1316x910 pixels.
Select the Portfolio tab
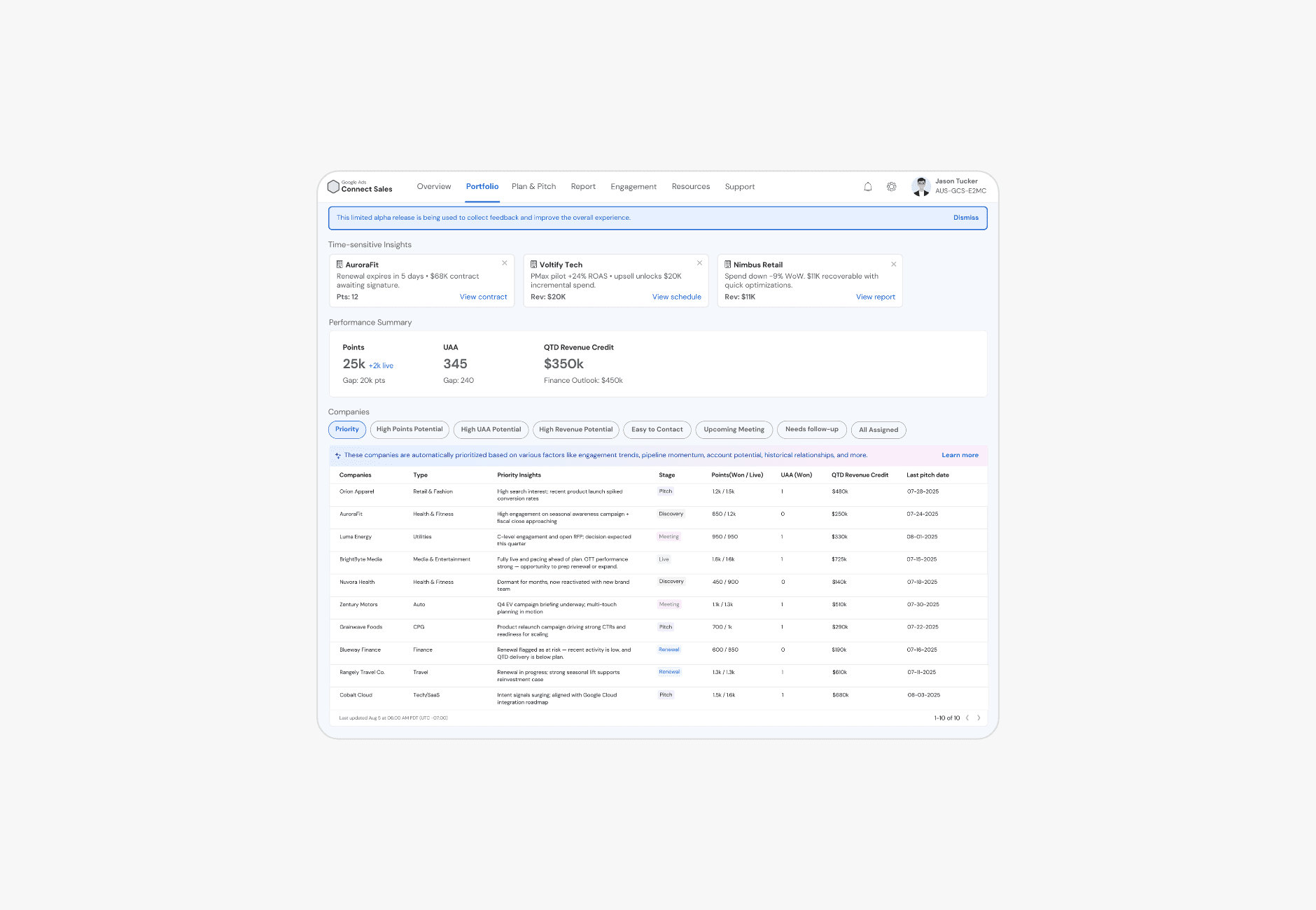click(482, 187)
